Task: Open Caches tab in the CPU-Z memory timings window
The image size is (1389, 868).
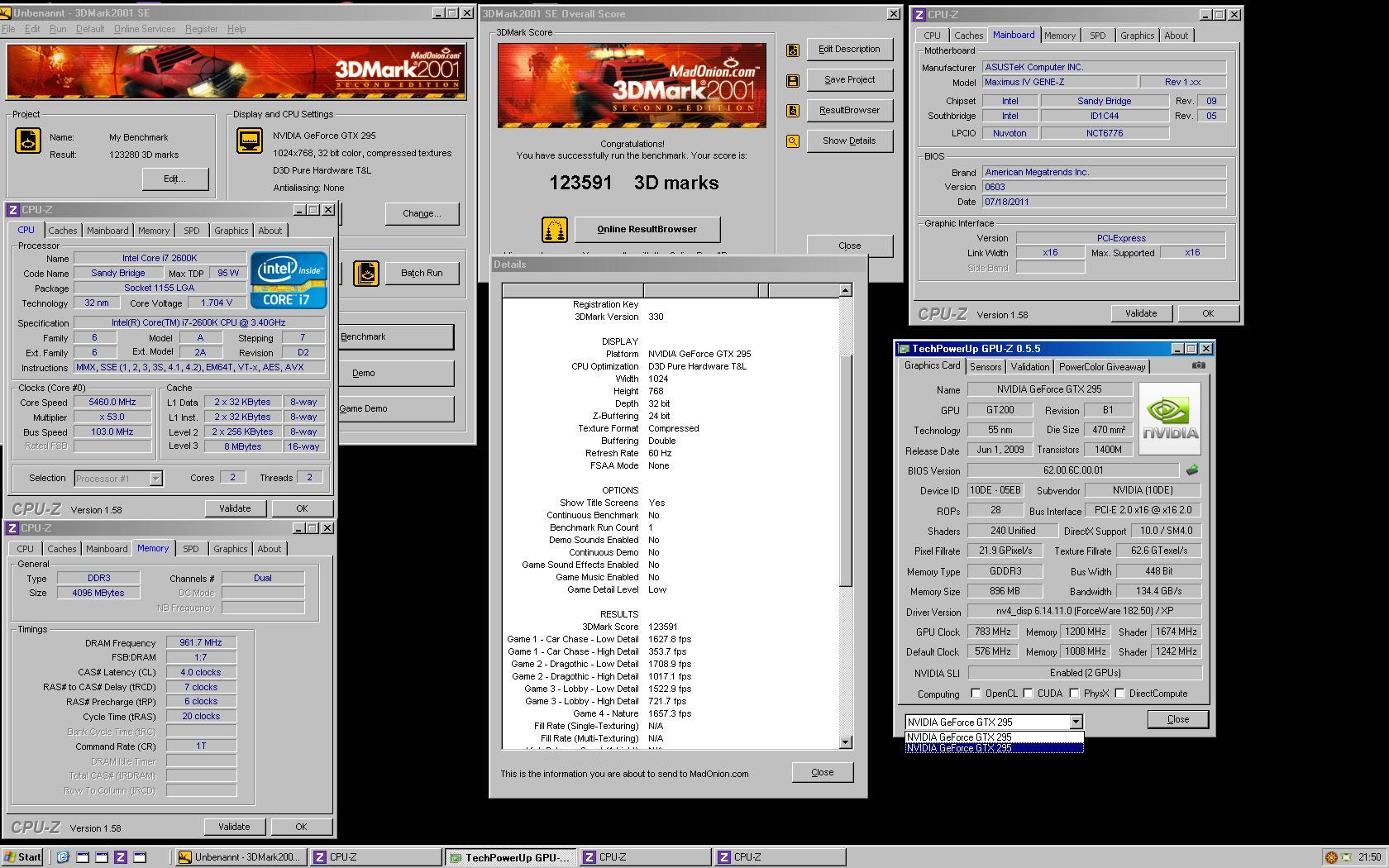Action: tap(62, 549)
